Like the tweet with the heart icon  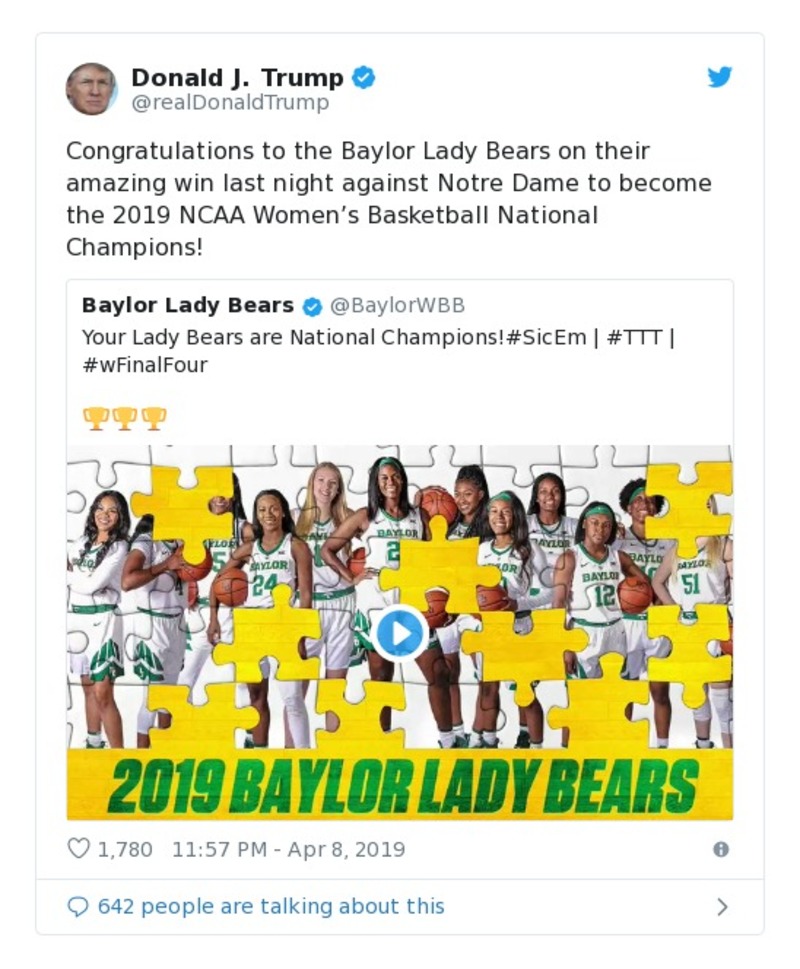click(x=78, y=850)
